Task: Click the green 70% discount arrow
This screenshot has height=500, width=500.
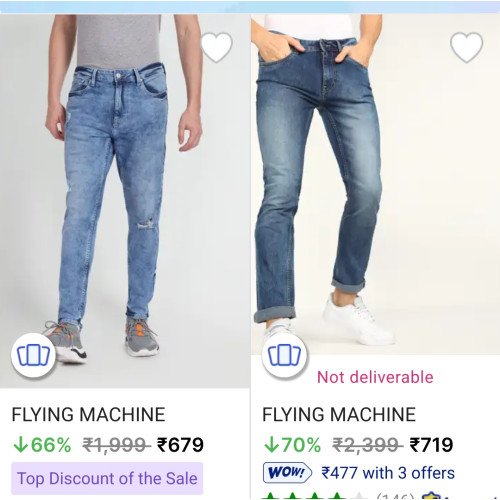Action: click(x=271, y=445)
